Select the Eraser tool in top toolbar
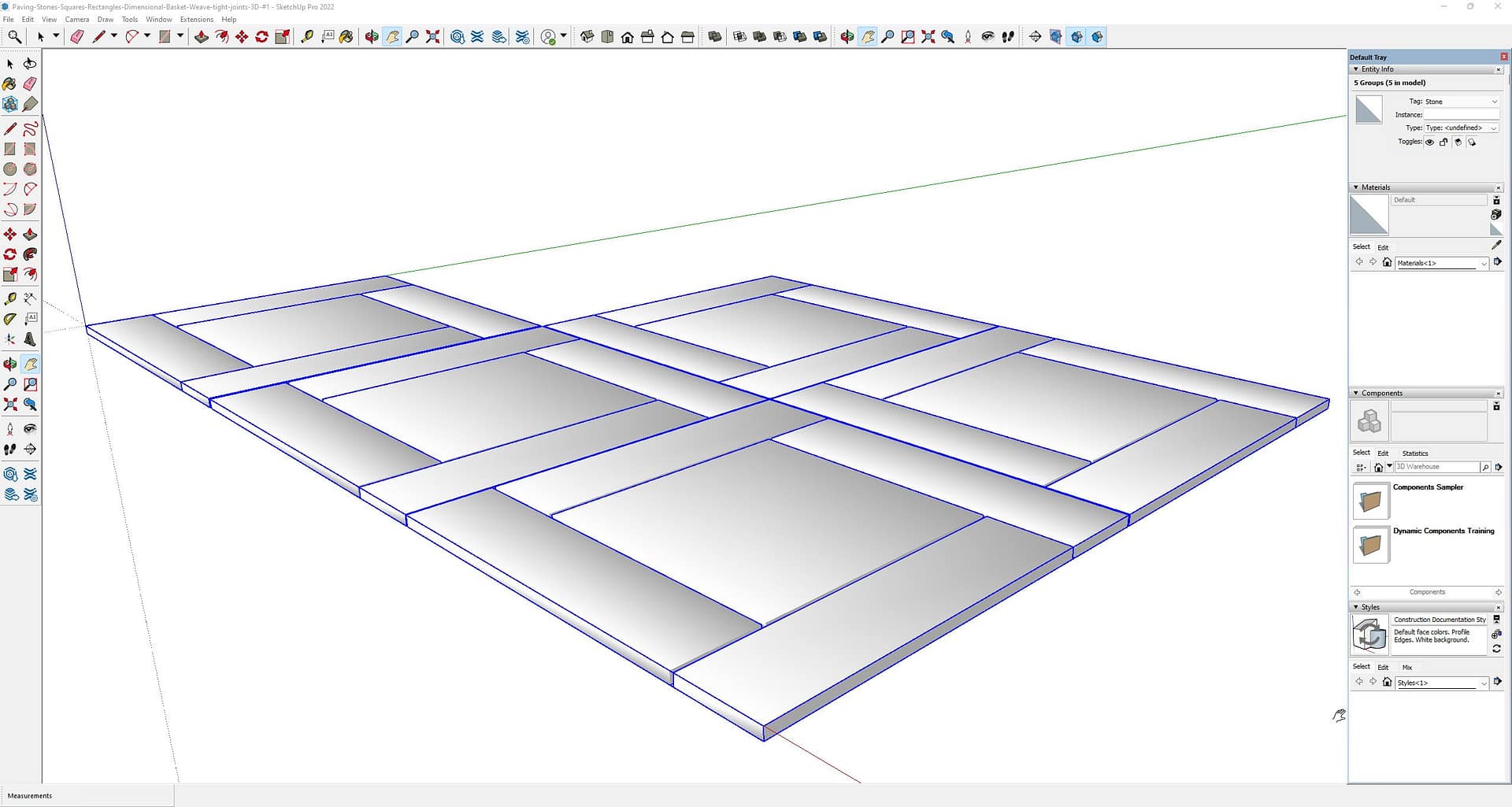The height and width of the screenshot is (807, 1512). pyautogui.click(x=76, y=37)
